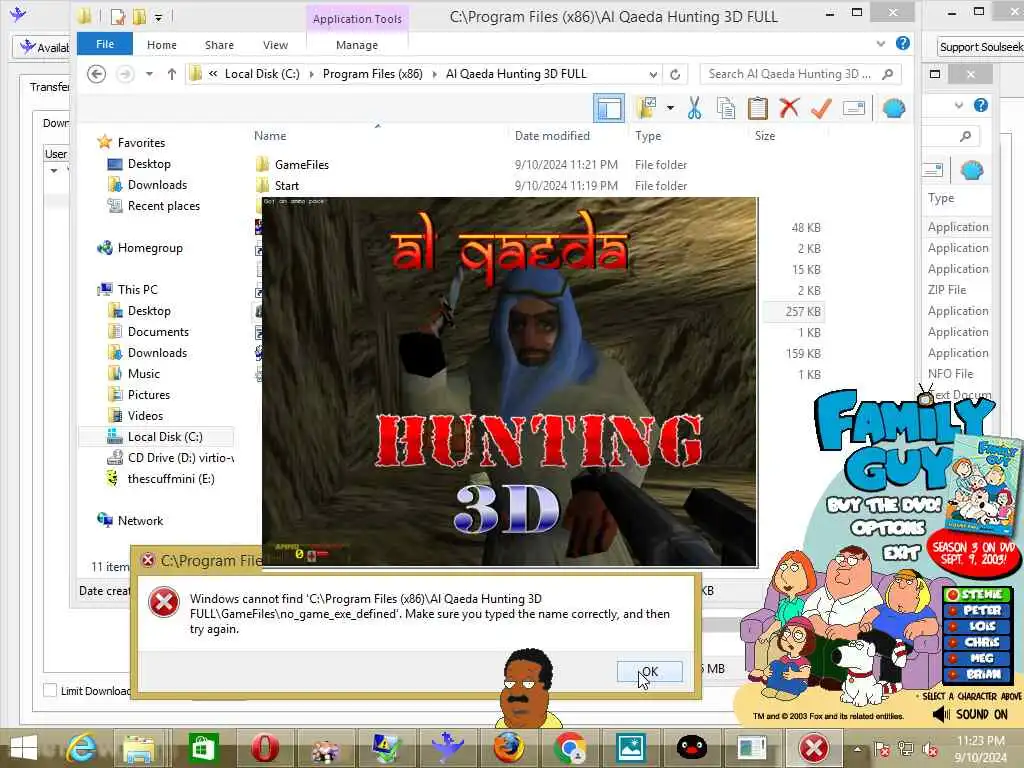This screenshot has width=1024, height=768.
Task: Open the Manage ribbon tab
Action: (357, 45)
